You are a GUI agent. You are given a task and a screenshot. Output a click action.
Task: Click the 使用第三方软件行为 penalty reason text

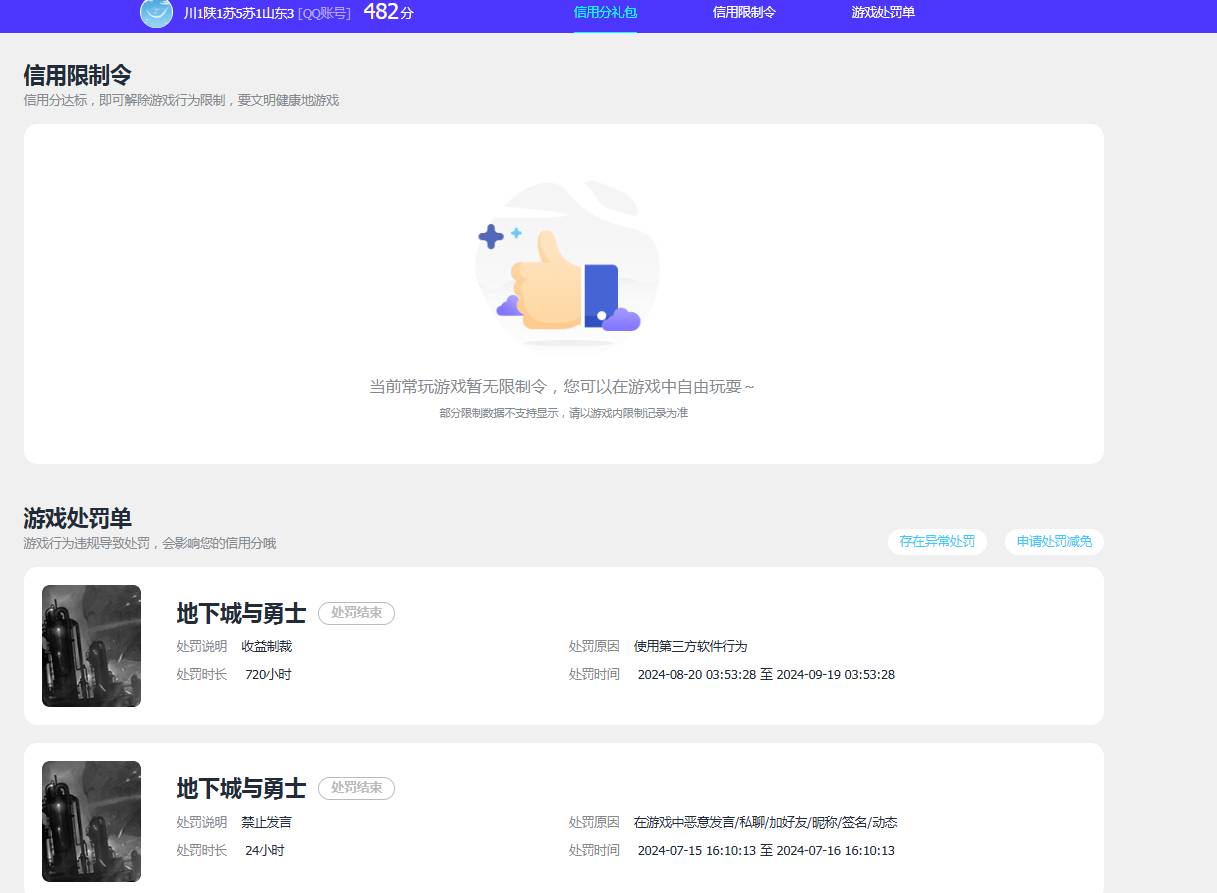(689, 646)
